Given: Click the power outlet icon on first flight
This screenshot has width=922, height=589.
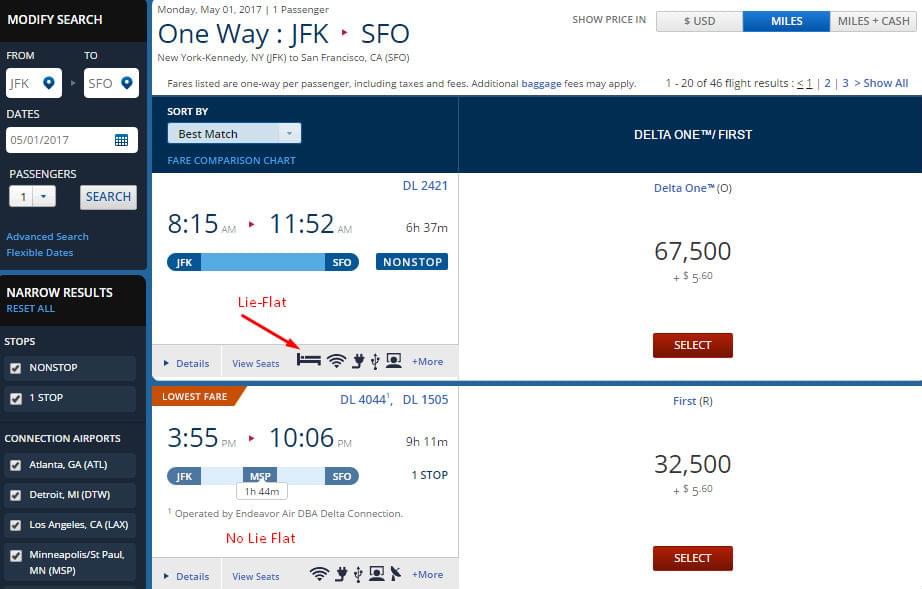Looking at the screenshot, I should tap(358, 361).
